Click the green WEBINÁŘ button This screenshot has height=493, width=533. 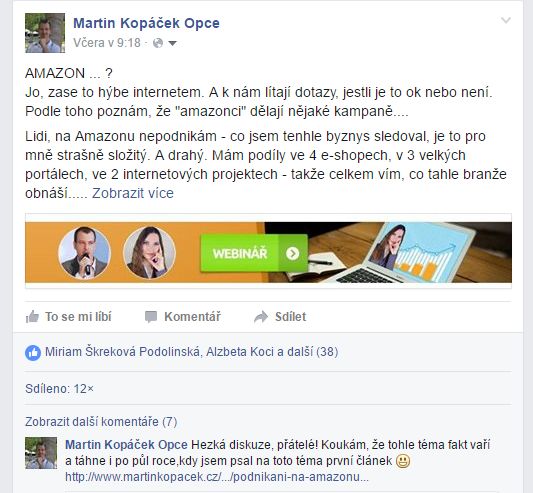click(254, 253)
